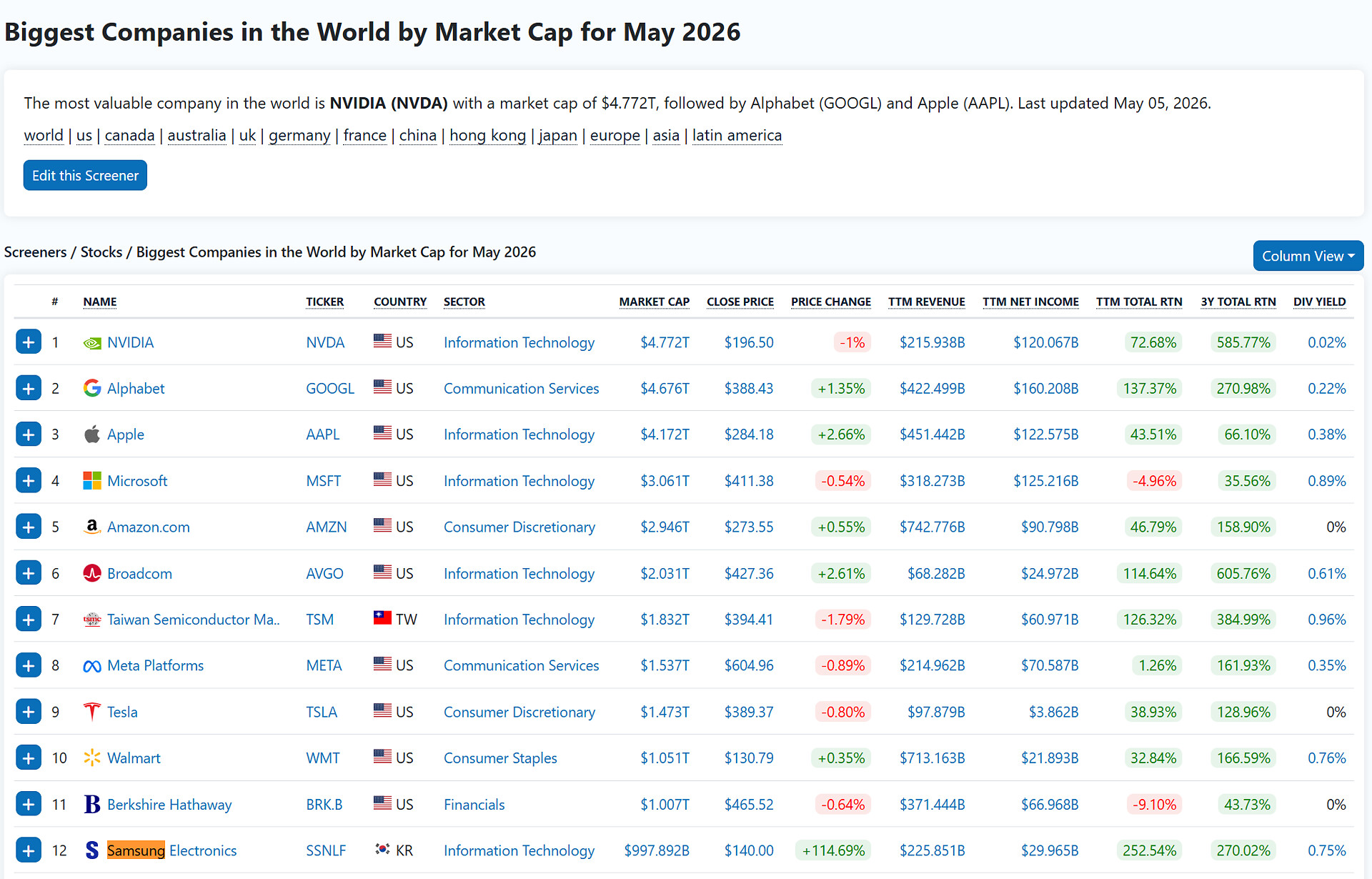
Task: Sort by 3Y TOTAL RTN column header
Action: tap(1238, 302)
